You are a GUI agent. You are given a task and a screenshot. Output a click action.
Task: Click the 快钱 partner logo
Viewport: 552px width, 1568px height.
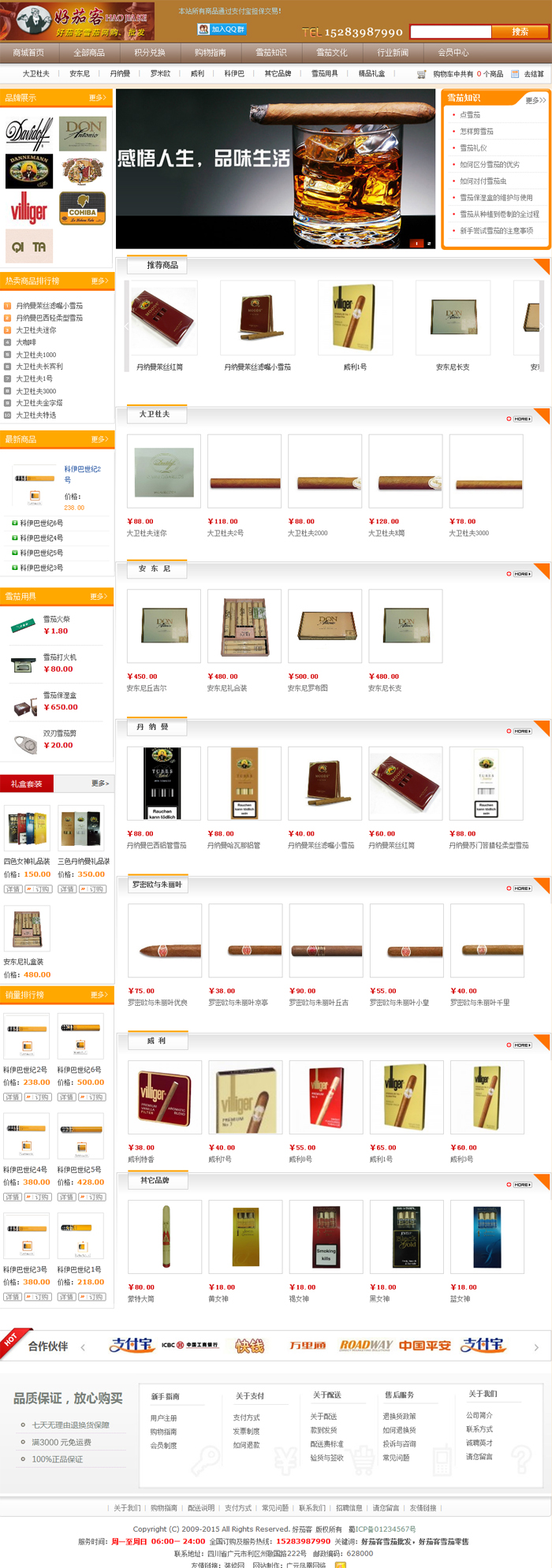click(250, 1345)
